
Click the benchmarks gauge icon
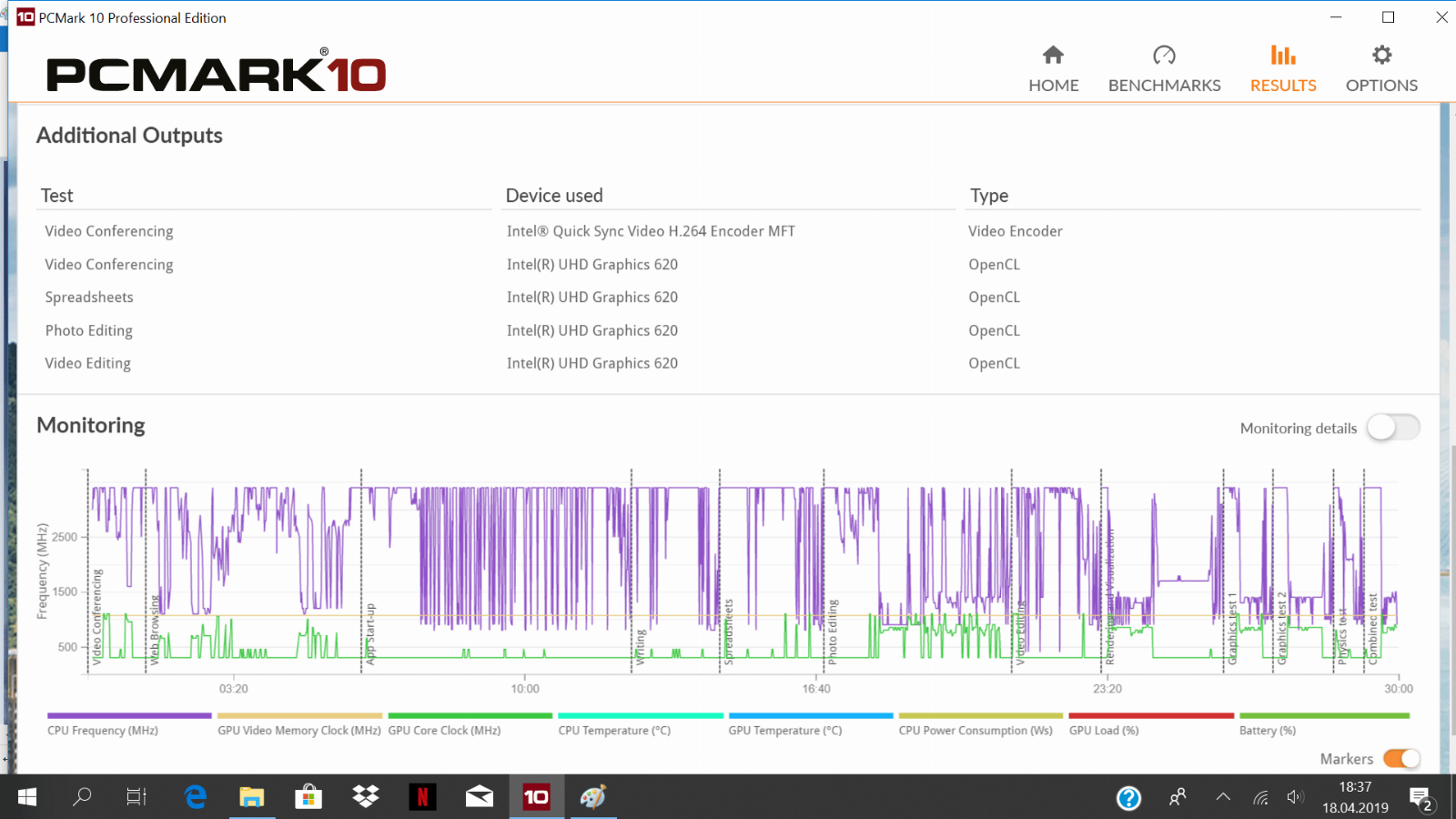click(1164, 55)
